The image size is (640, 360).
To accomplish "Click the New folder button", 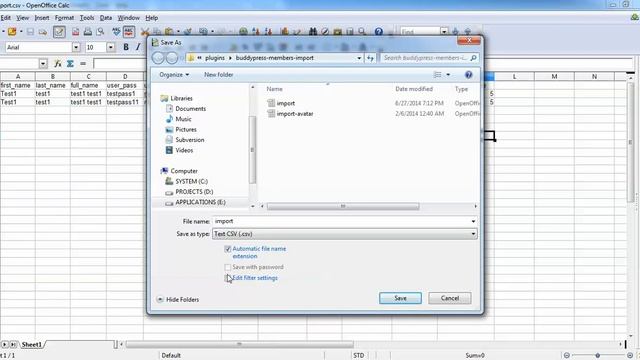I will point(219,75).
